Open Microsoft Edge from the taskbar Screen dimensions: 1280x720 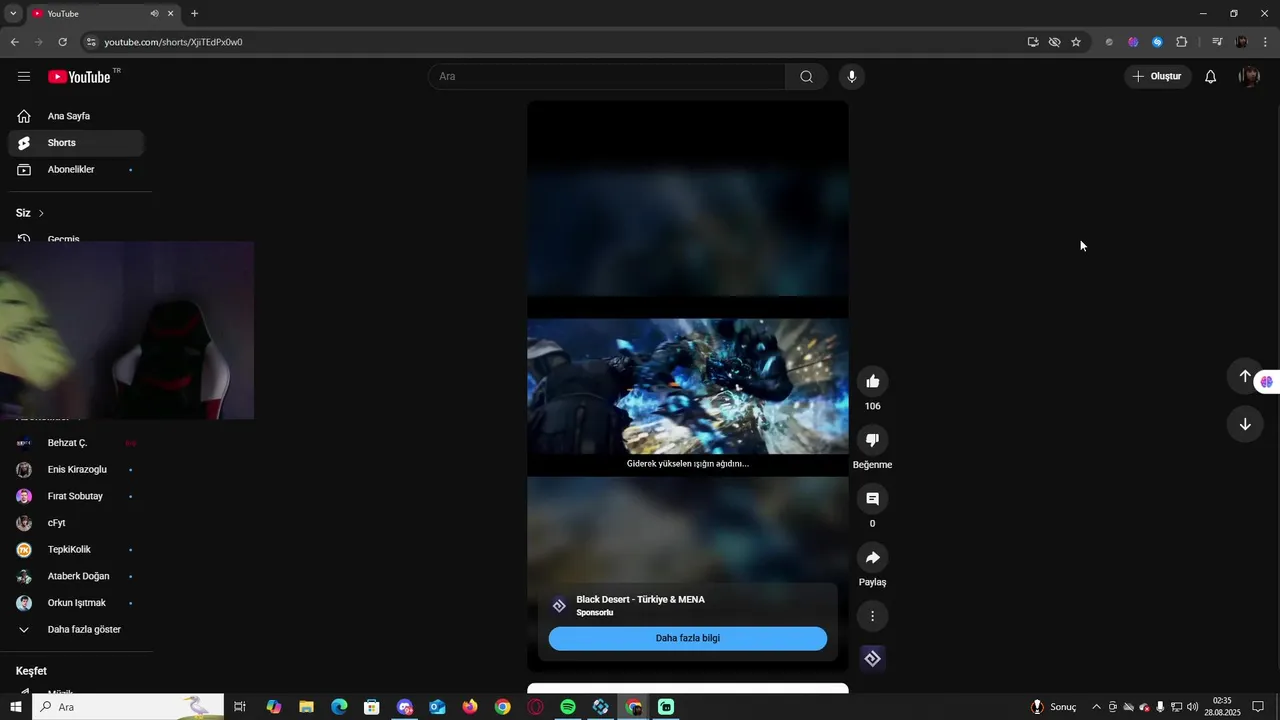(x=339, y=707)
